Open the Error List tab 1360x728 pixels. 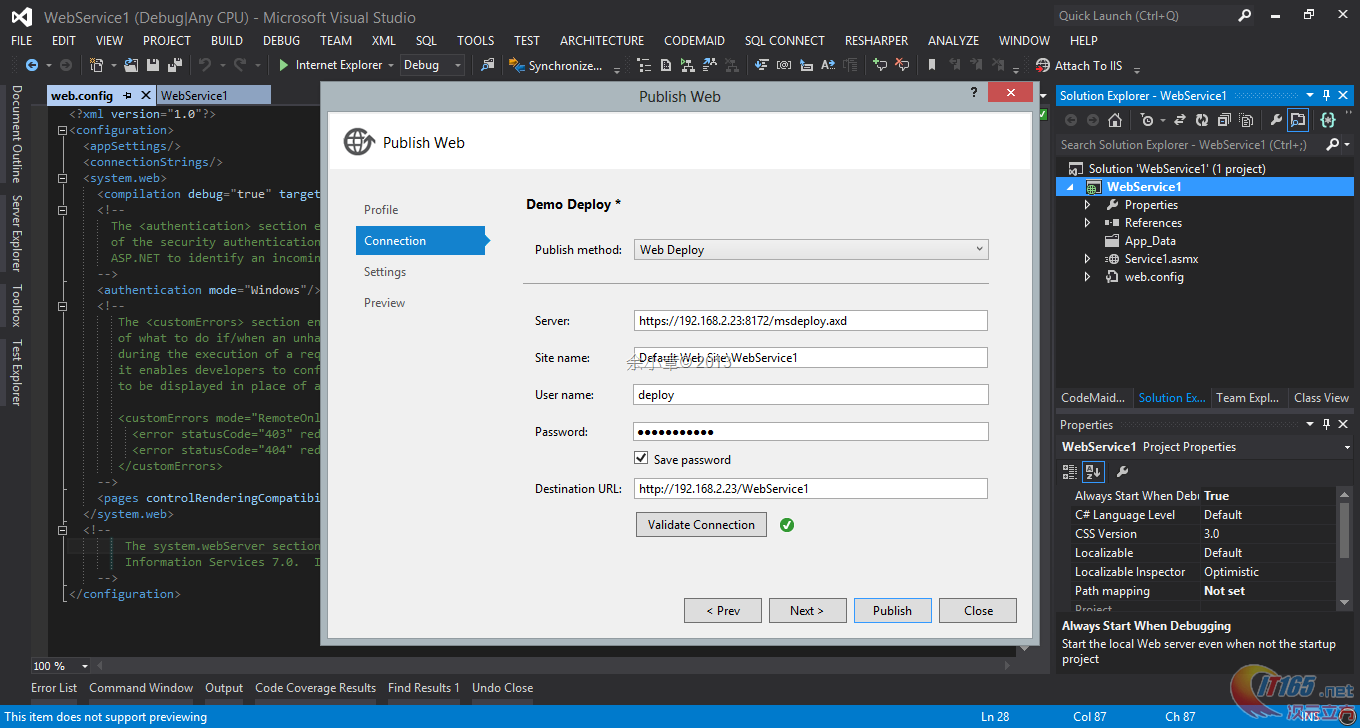54,688
